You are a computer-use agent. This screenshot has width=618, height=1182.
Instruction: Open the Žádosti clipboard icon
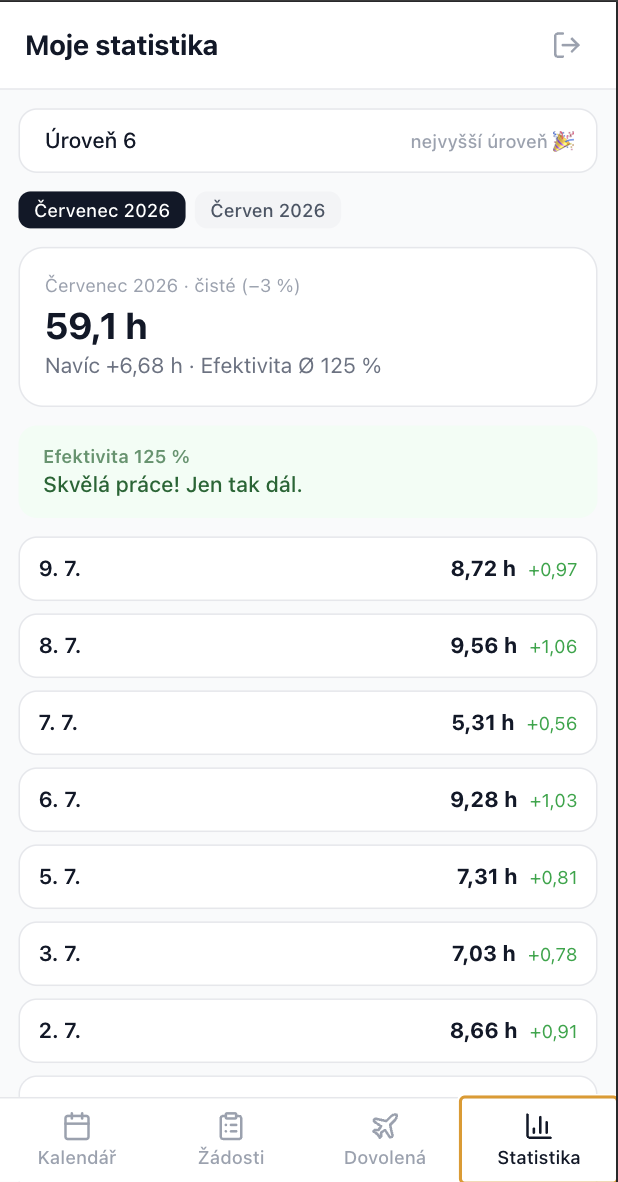[x=231, y=1127]
